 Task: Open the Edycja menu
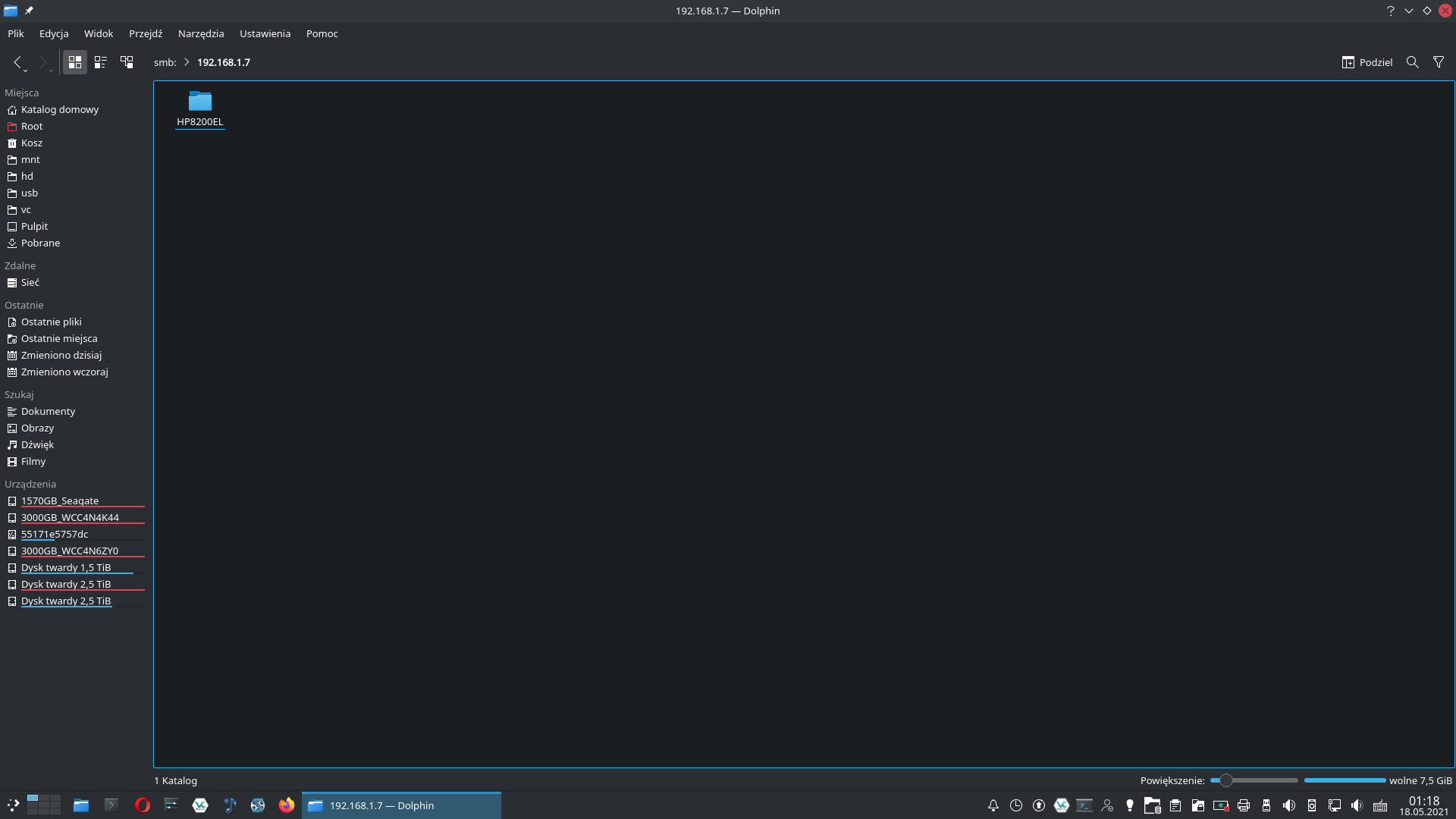point(54,33)
